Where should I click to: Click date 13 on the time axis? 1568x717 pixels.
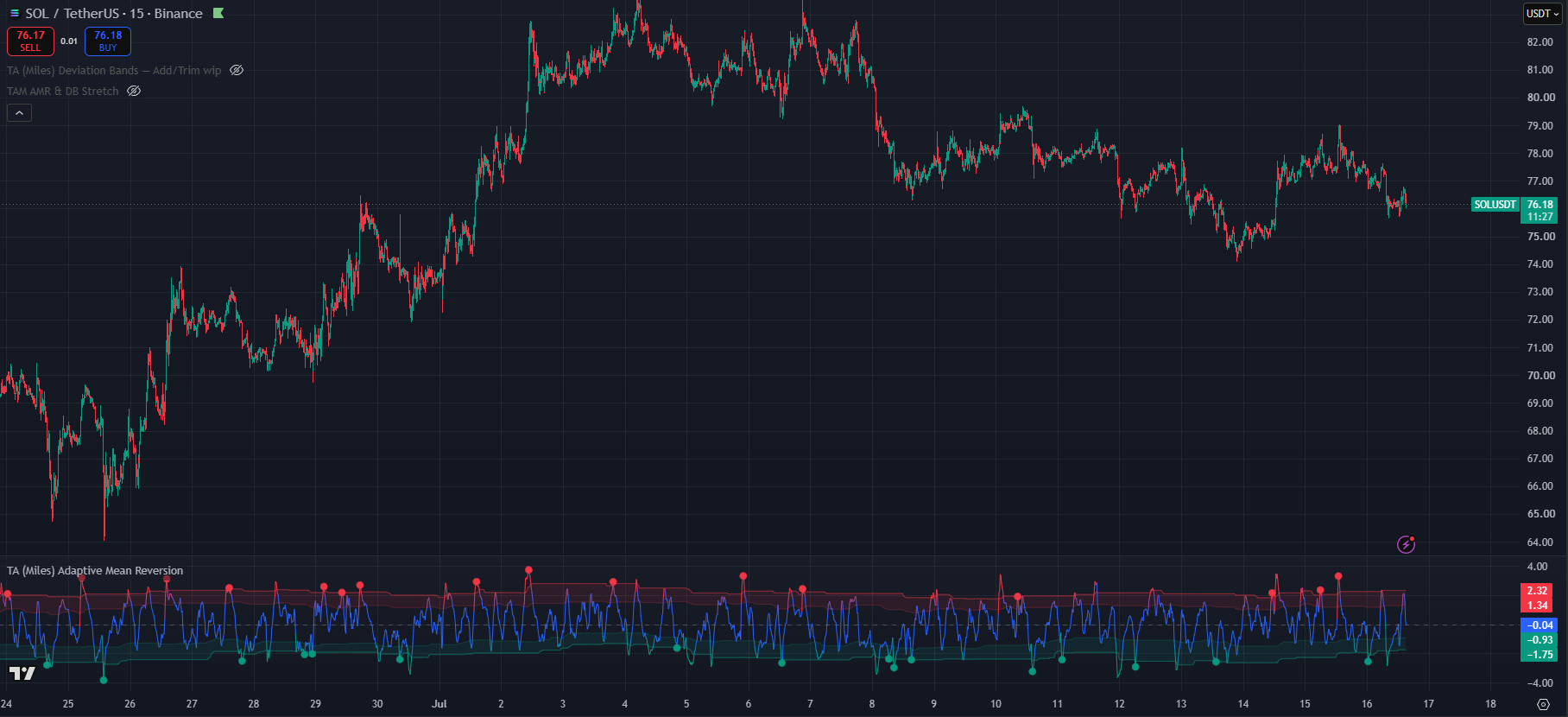tap(1181, 704)
